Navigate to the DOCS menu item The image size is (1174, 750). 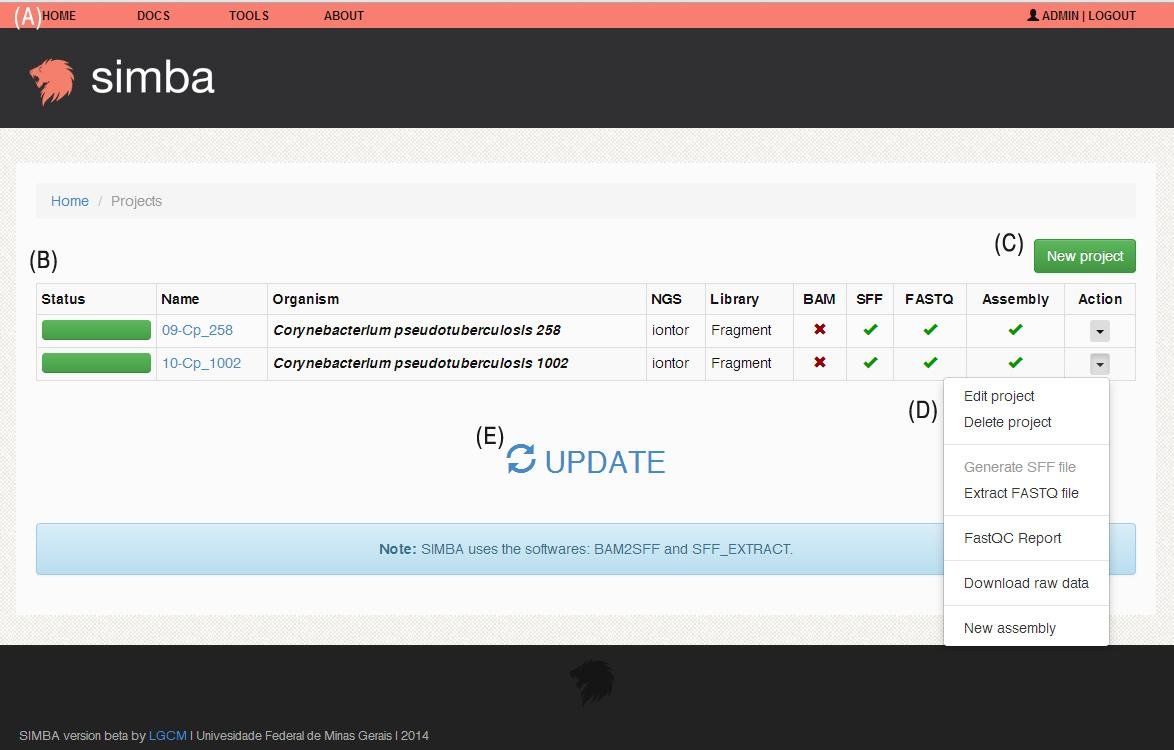[x=153, y=15]
